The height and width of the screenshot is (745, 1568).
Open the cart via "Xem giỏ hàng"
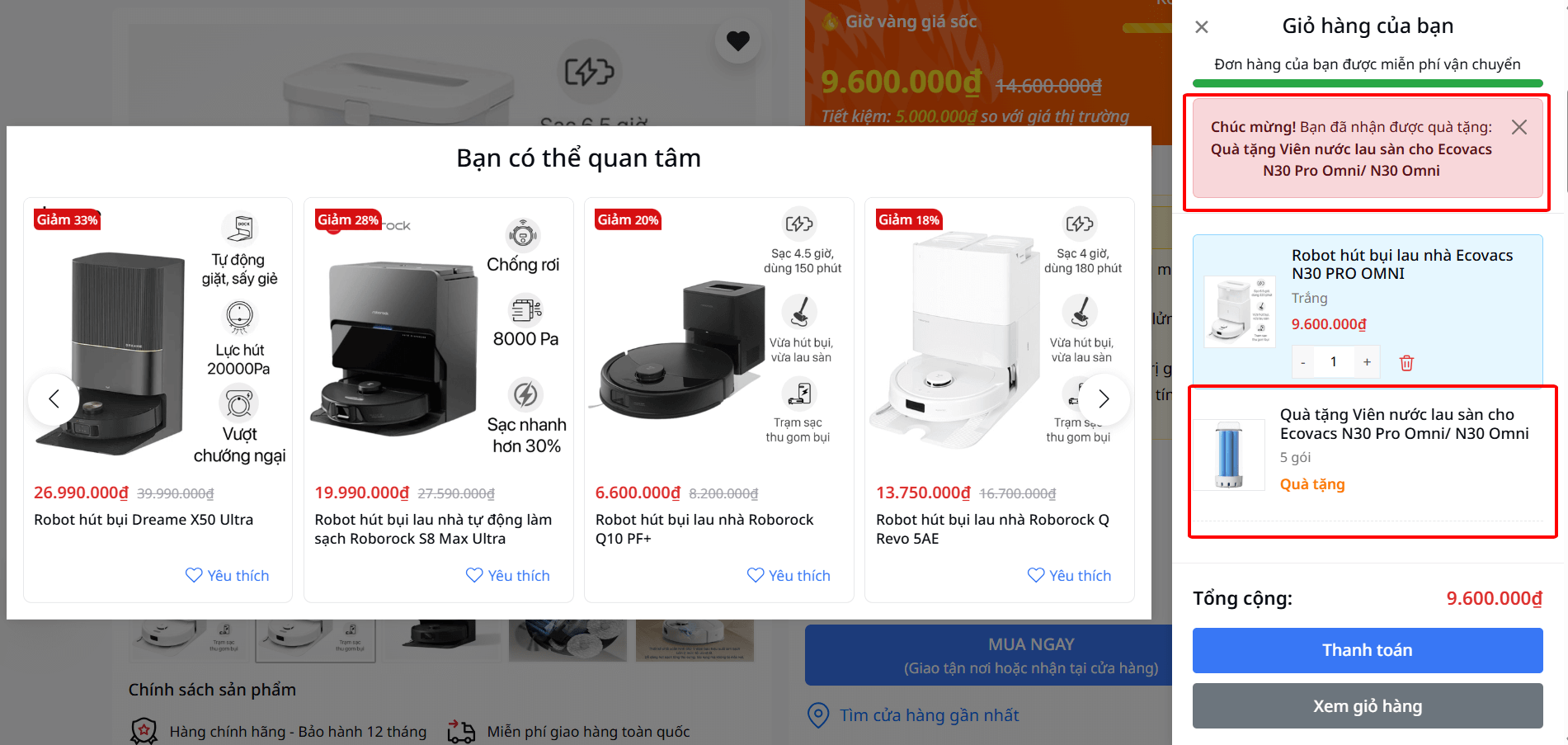(x=1367, y=705)
